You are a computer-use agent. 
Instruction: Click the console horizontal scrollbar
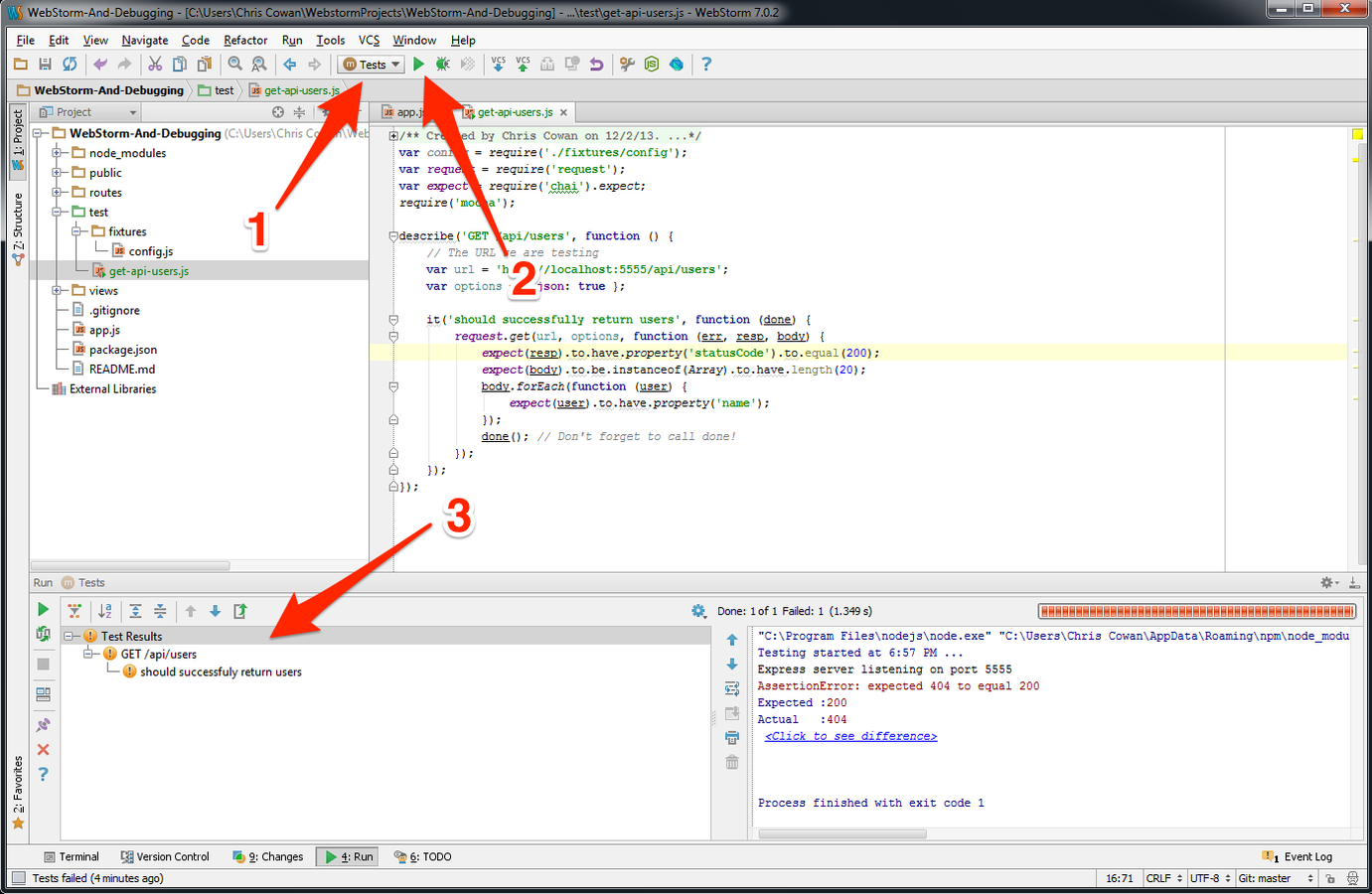tap(842, 834)
